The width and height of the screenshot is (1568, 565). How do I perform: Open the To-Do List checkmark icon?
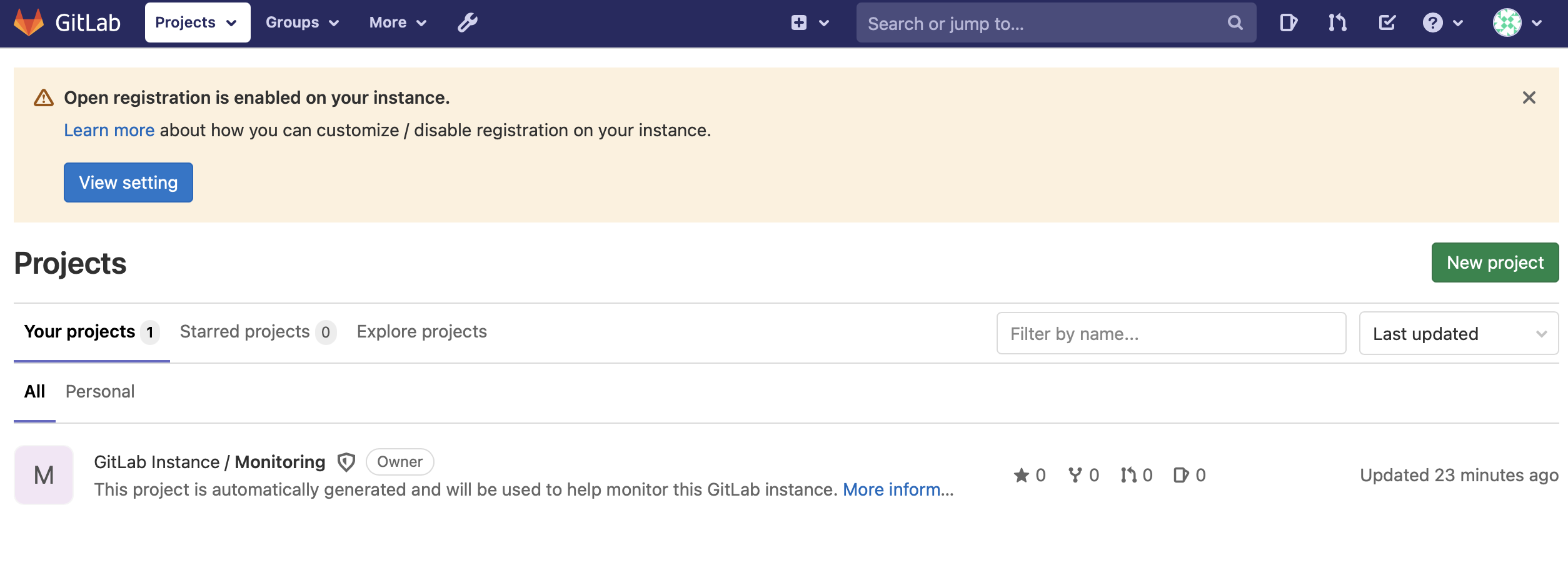1387,22
